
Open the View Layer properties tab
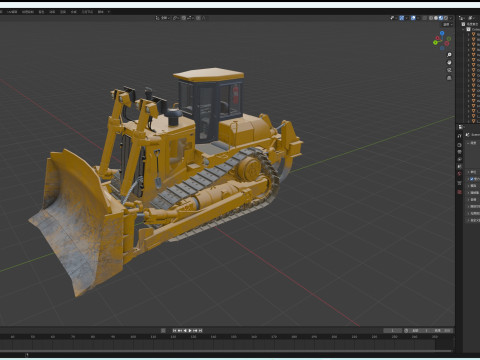tap(459, 159)
